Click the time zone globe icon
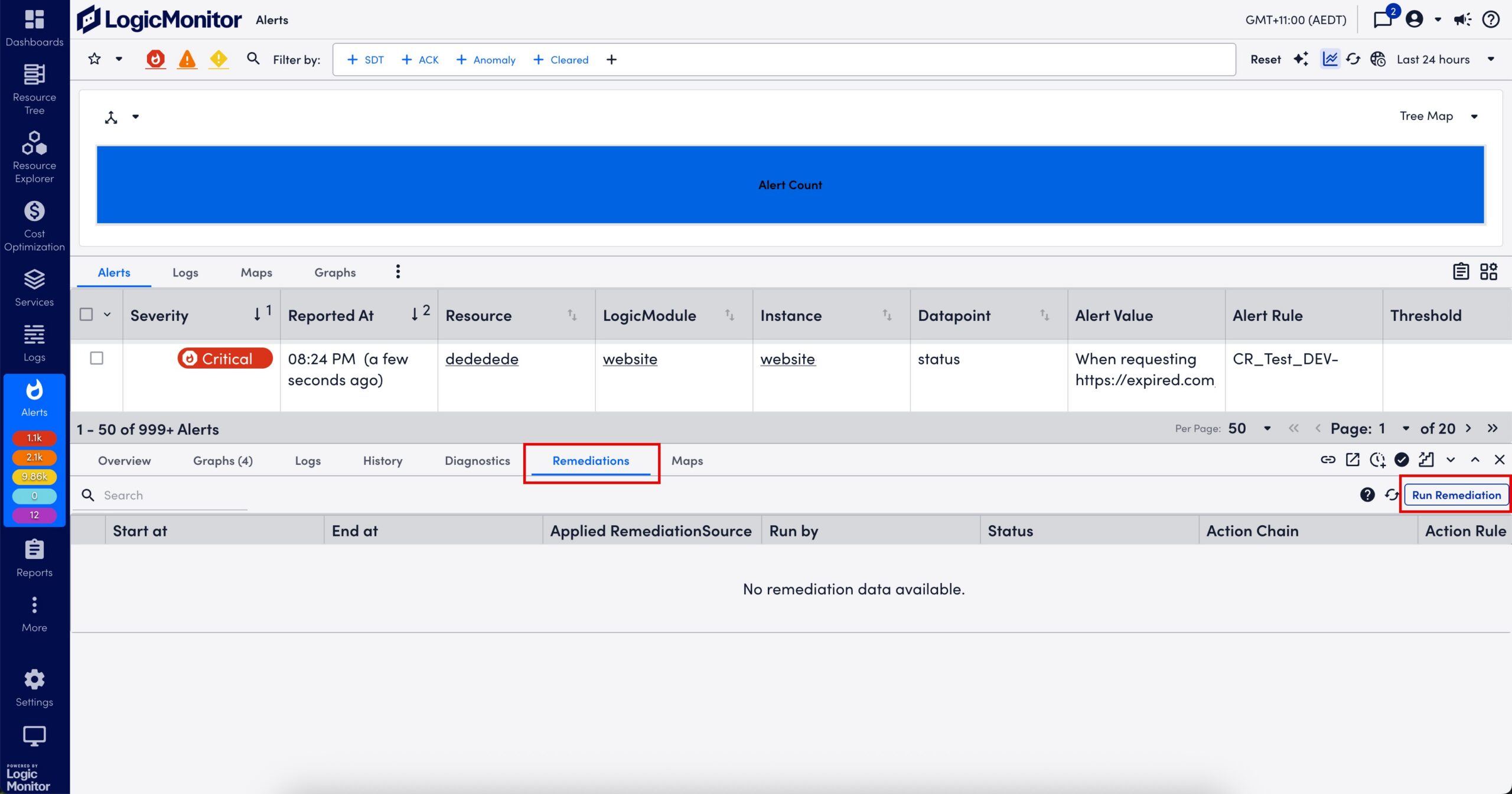 click(x=1378, y=59)
